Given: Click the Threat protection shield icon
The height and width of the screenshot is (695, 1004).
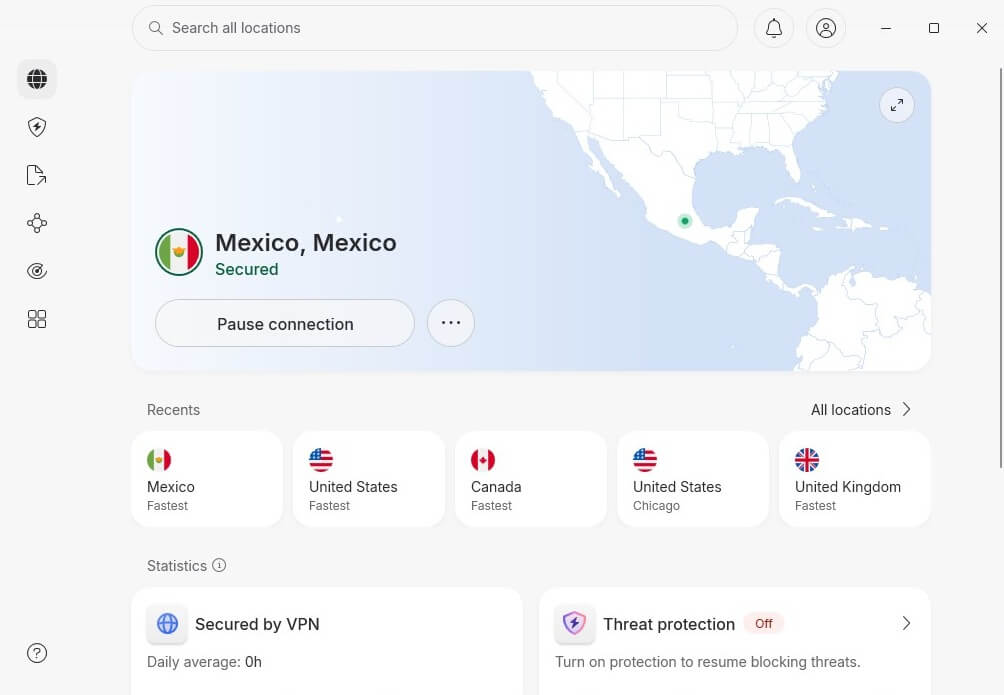Looking at the screenshot, I should 574,623.
